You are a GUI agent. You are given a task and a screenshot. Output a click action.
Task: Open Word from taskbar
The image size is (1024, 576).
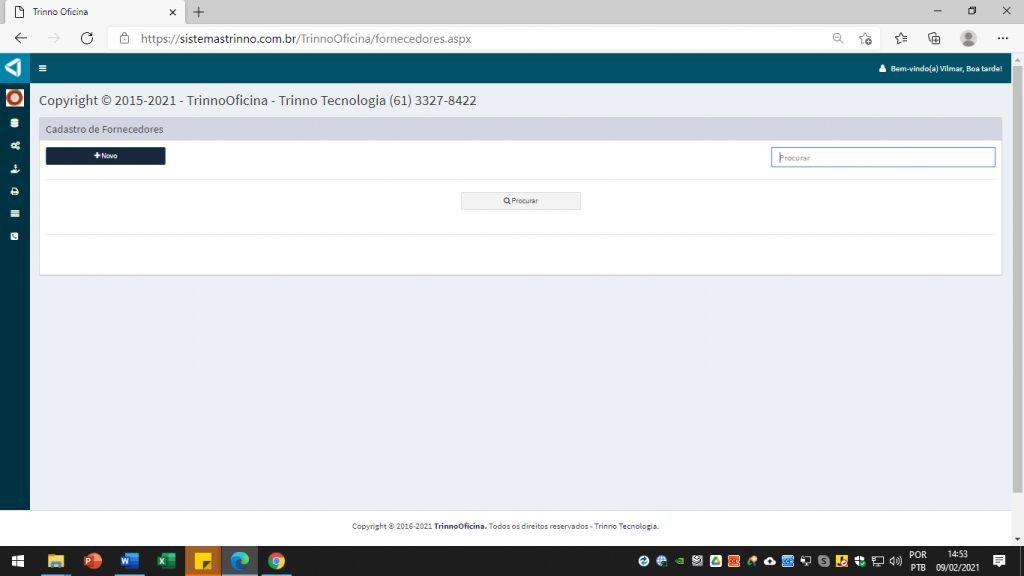[x=129, y=561]
